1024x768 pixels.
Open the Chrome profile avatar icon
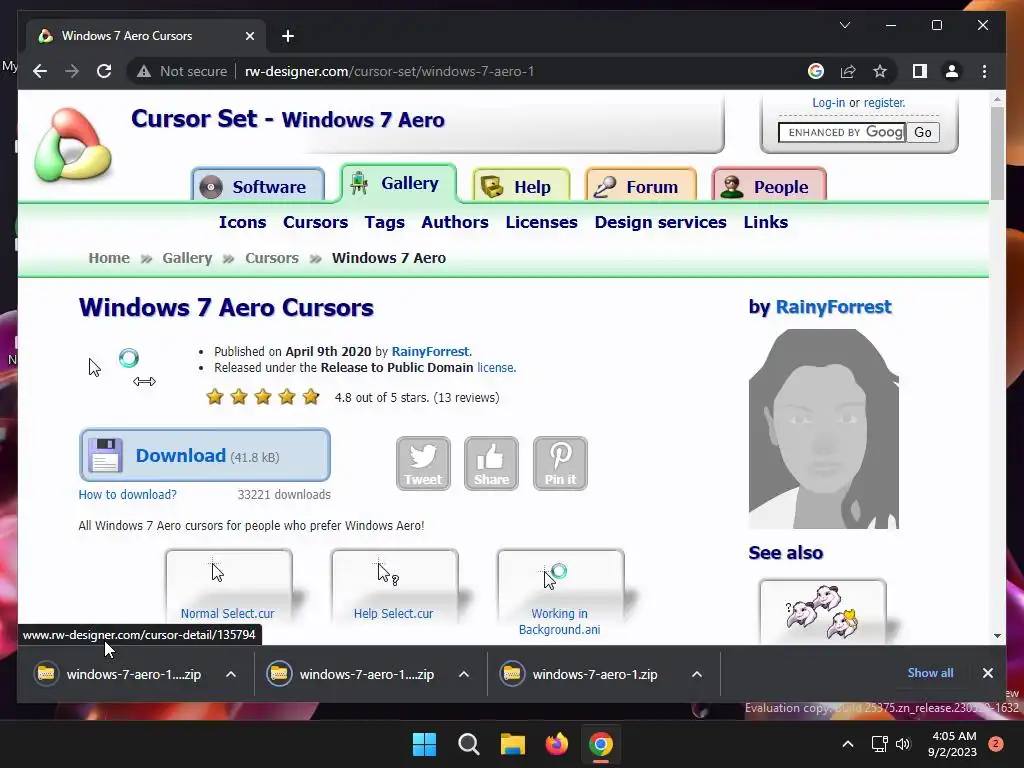tap(952, 71)
